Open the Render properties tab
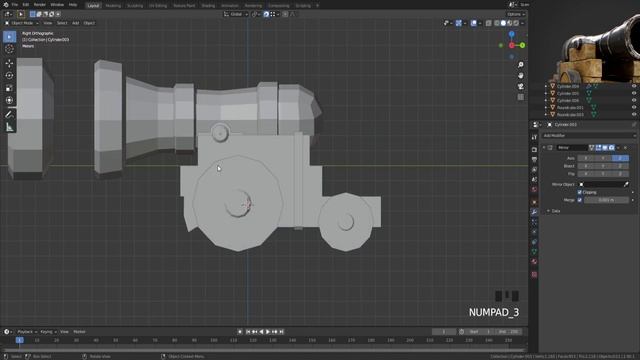 534,149
